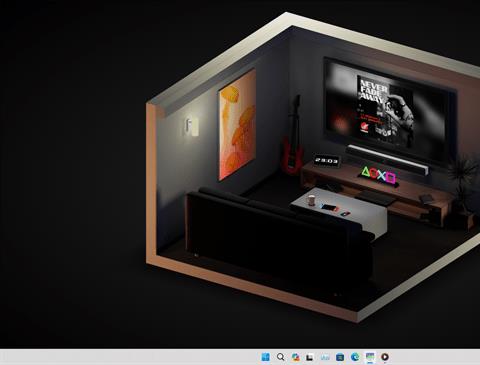Open the dark blue Store icon
The height and width of the screenshot is (365, 480).
coord(340,357)
